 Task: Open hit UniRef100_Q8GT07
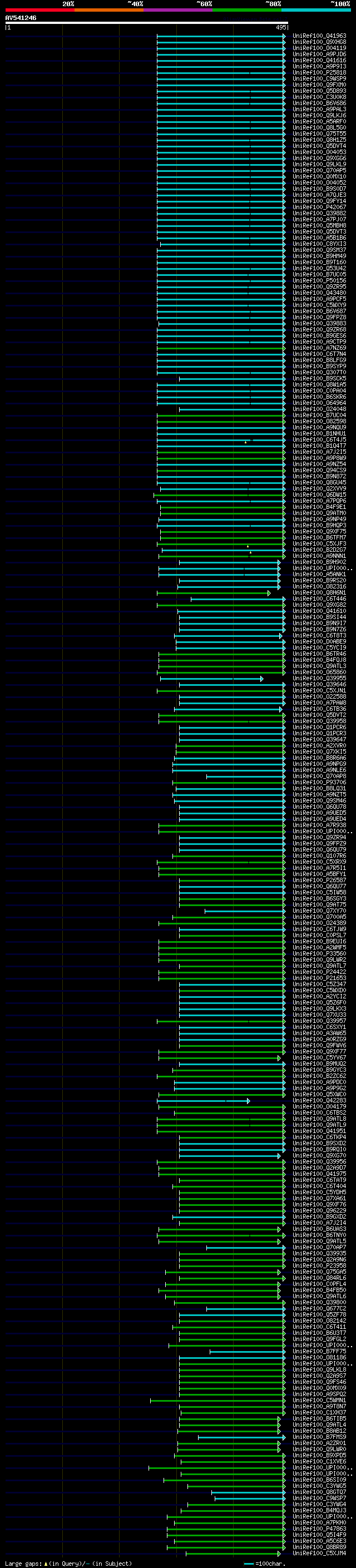click(319, 1492)
